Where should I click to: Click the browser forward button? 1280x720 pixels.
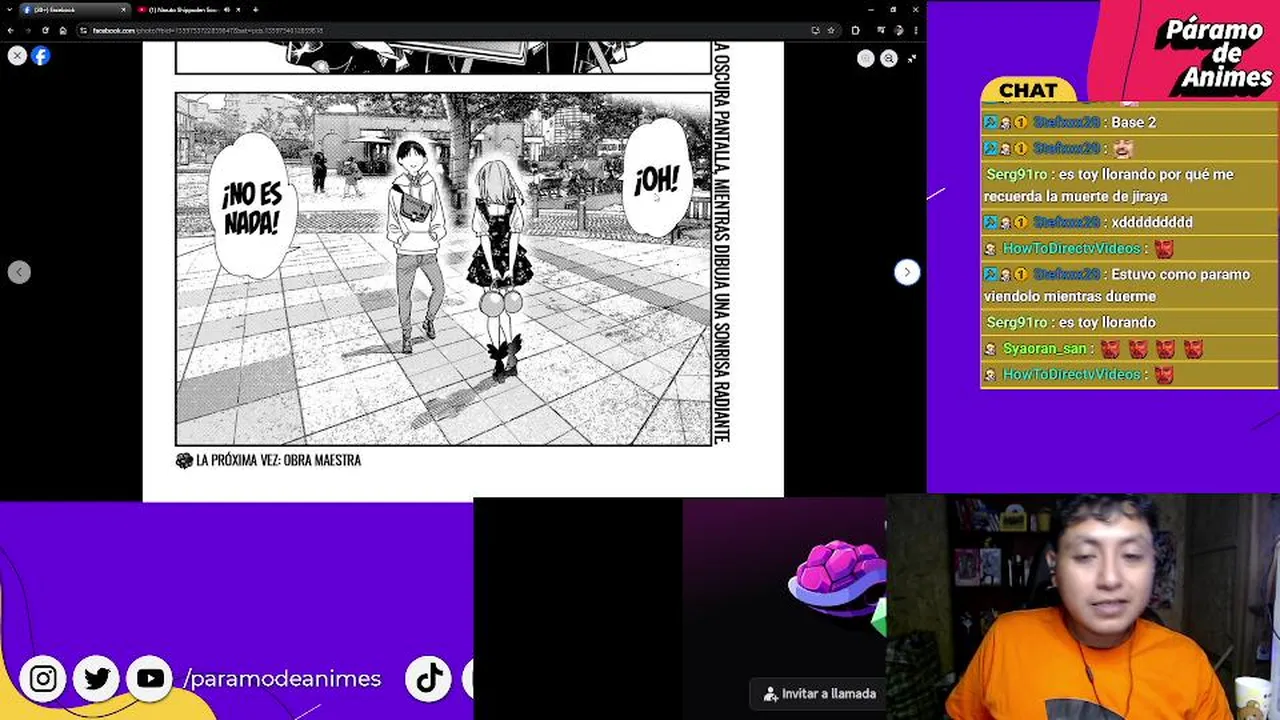28,30
